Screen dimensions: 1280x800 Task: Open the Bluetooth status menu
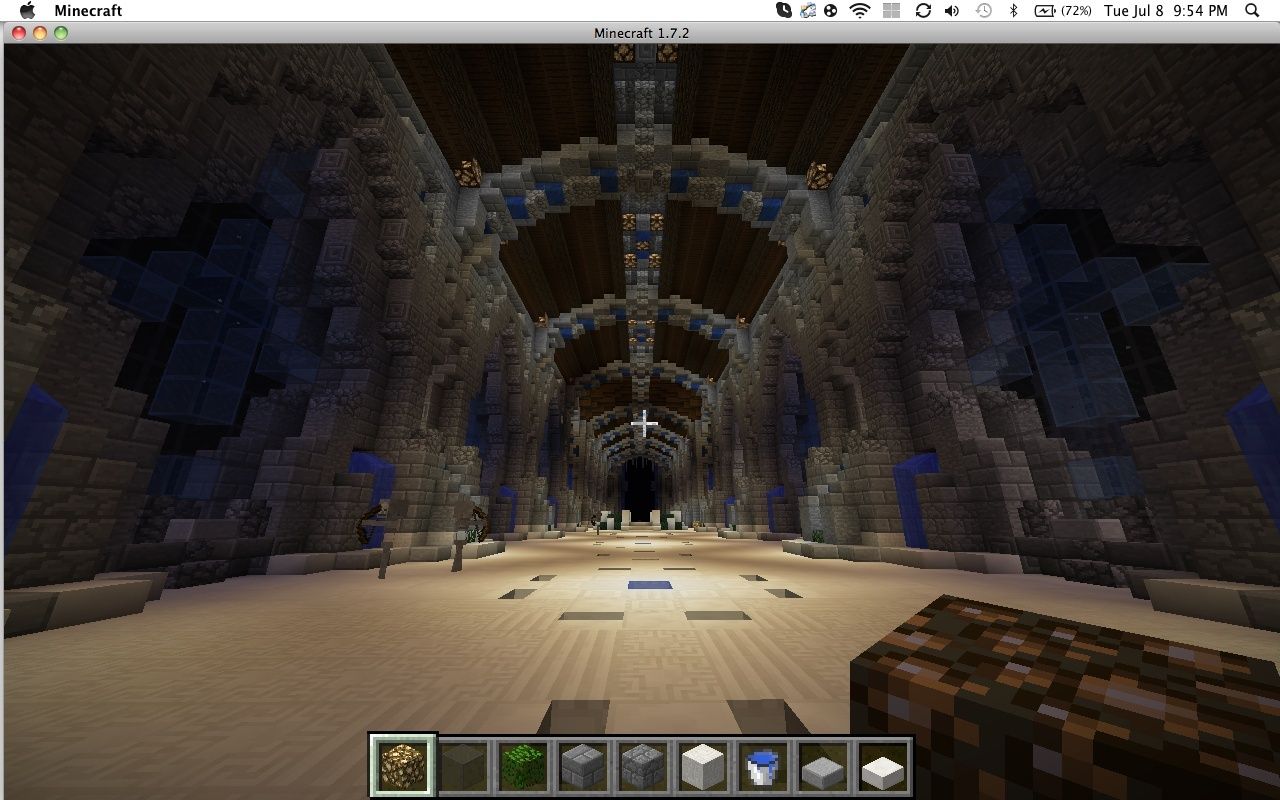pos(1013,10)
